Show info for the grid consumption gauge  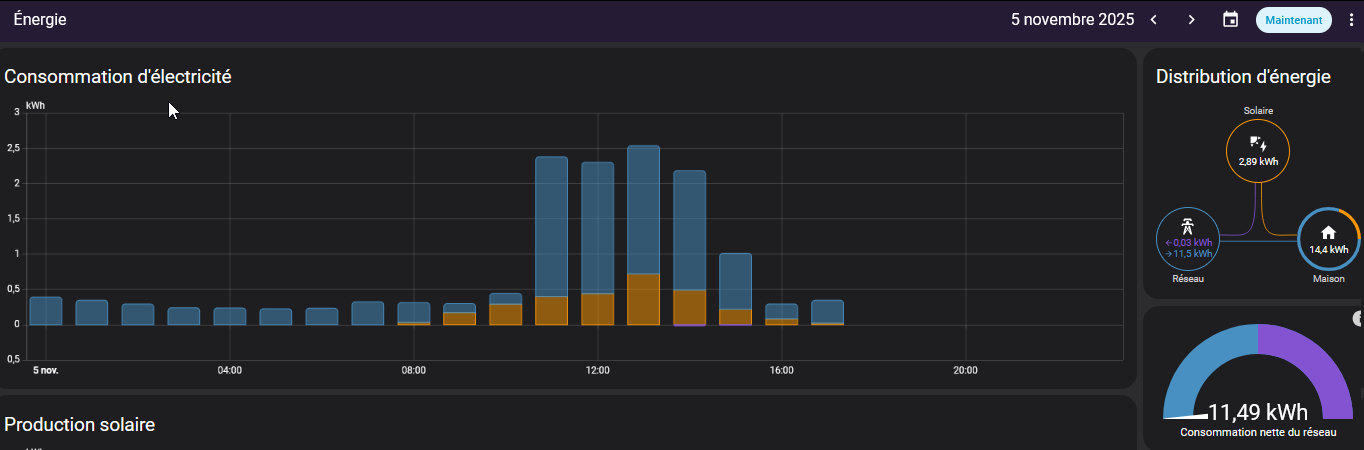coord(1358,319)
